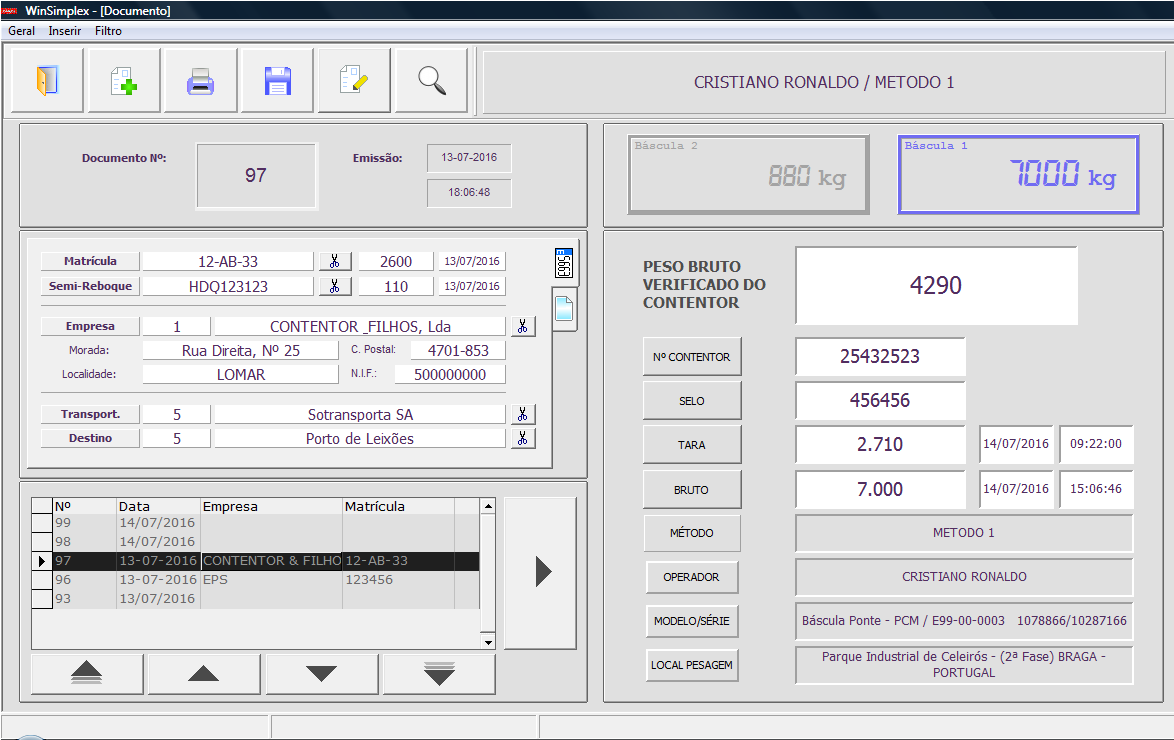Click the MODELO/SÉRIE button
The height and width of the screenshot is (740, 1174).
coord(692,621)
